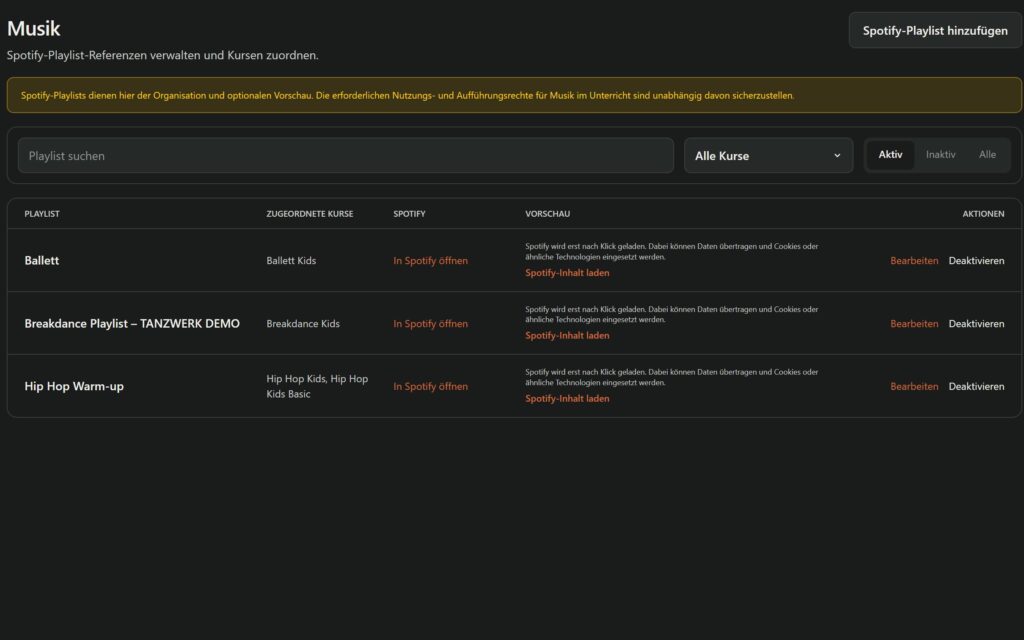Click the Spotify column header

[x=409, y=214]
